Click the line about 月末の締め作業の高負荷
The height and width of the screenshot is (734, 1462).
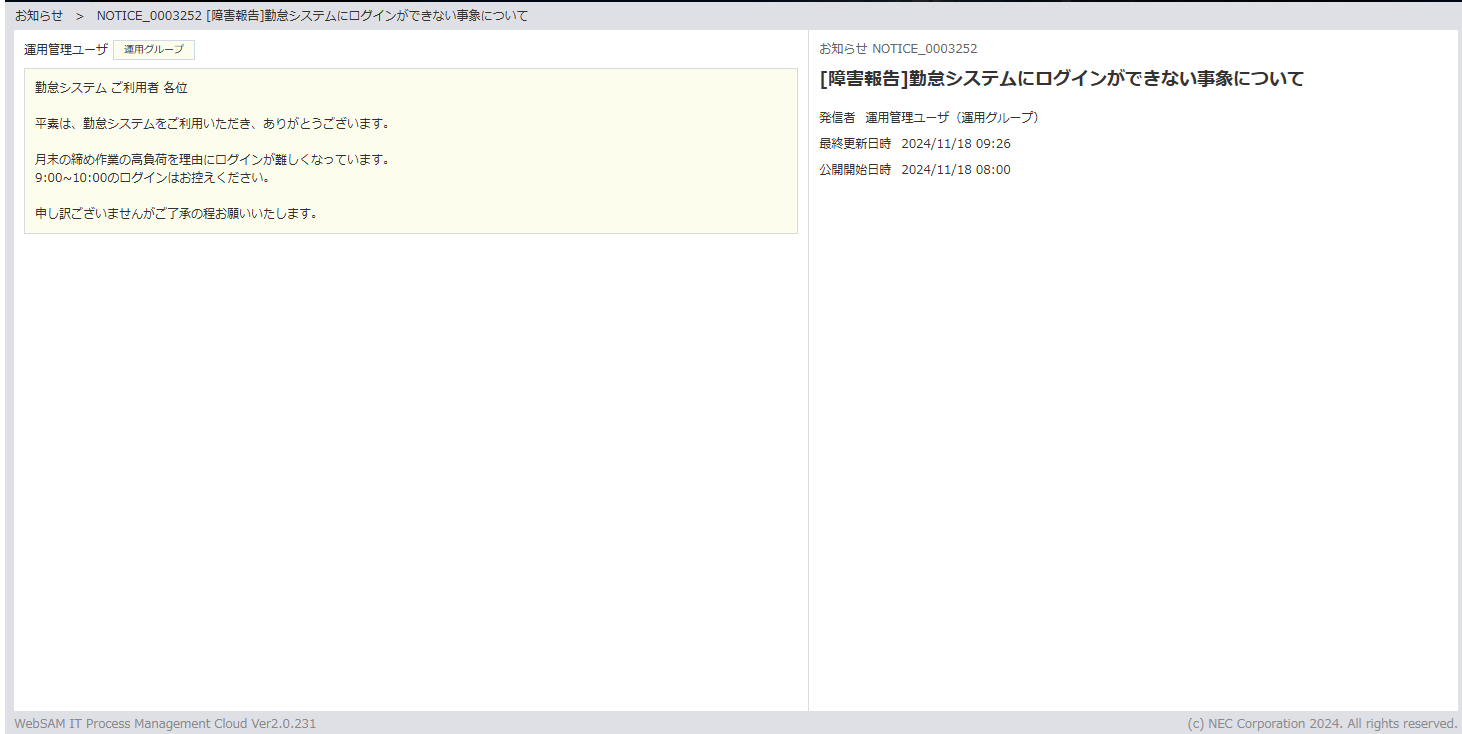click(211, 160)
